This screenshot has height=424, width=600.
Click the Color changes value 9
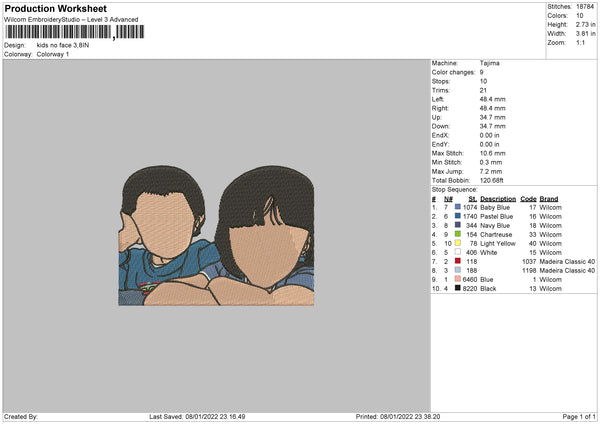(481, 72)
